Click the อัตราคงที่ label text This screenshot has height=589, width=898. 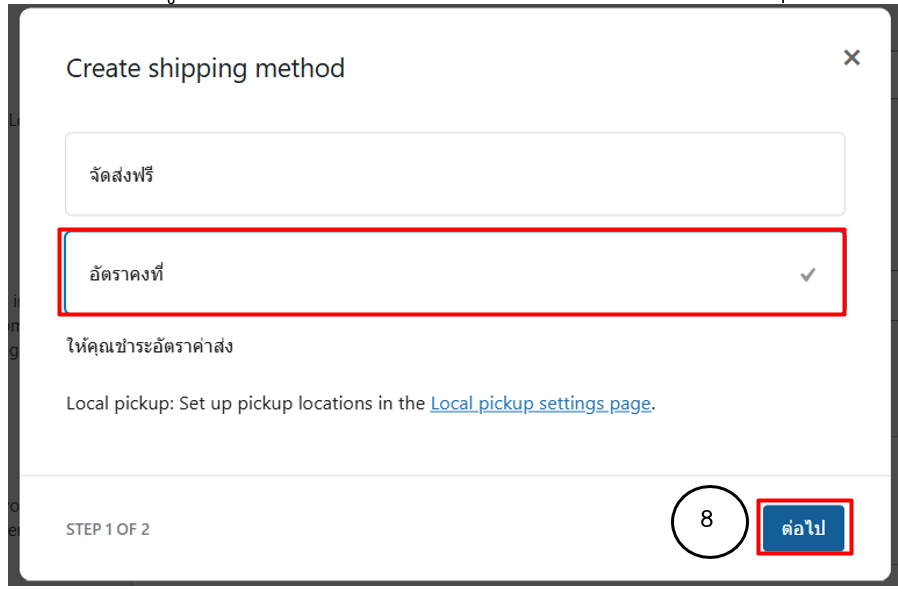[x=126, y=274]
